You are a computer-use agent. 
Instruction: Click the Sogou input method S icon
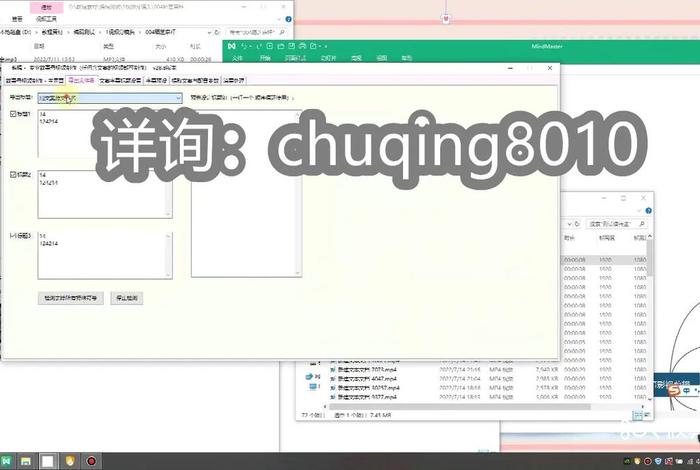(x=674, y=391)
